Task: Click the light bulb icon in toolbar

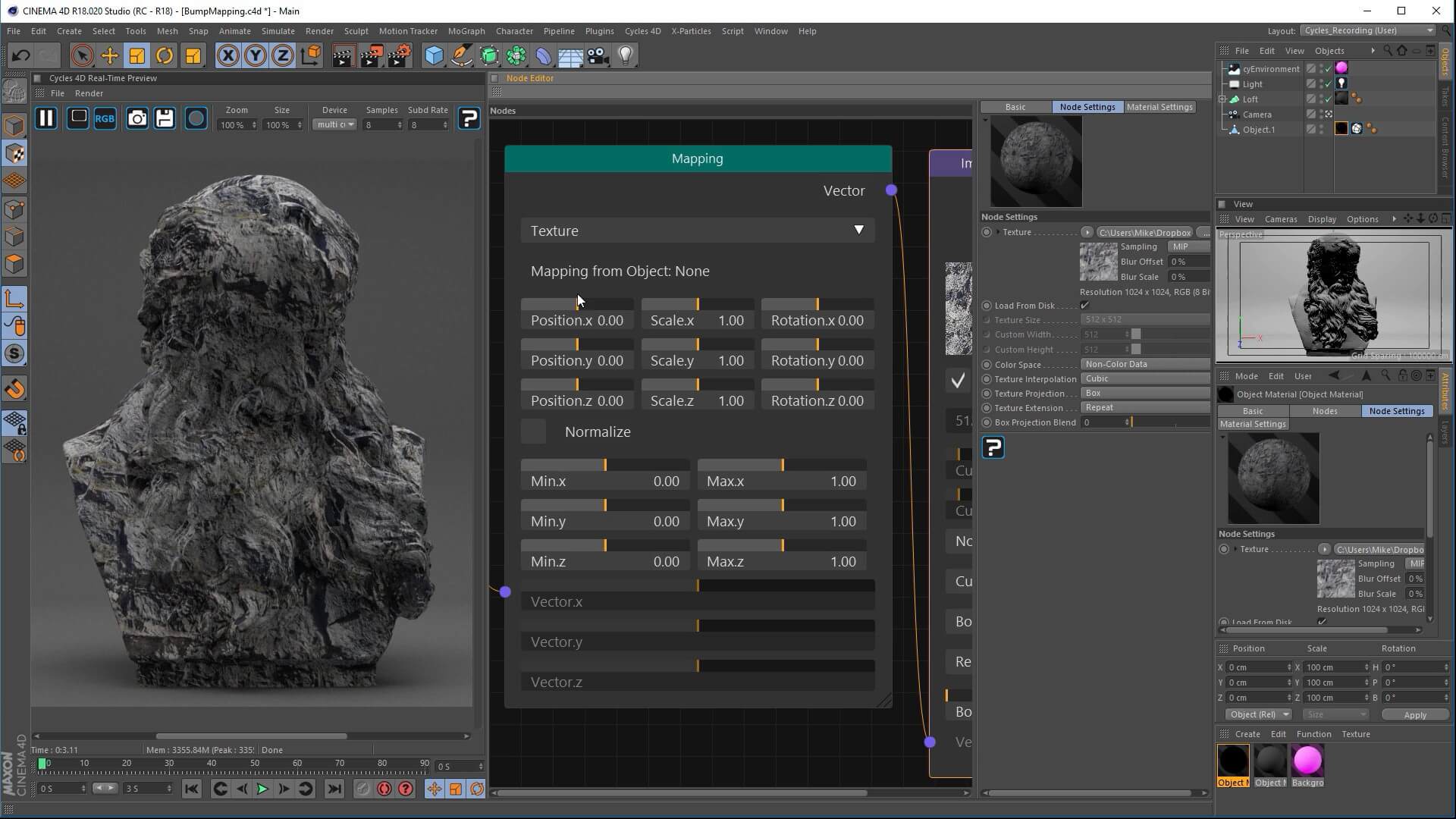Action: pos(625,55)
